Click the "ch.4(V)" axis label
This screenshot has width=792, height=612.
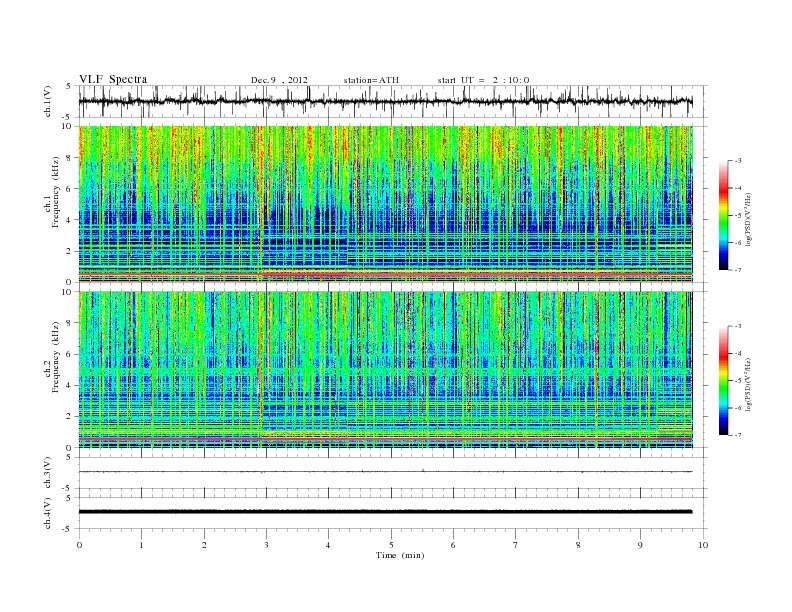click(48, 513)
